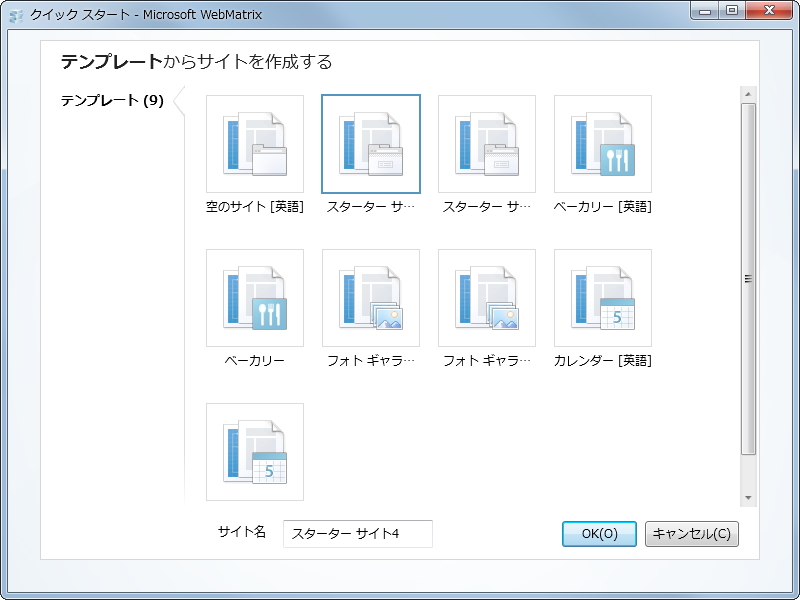The height and width of the screenshot is (600, 800).
Task: Choose the フォト ギャラ… template beside カレンダー [英語]
Action: [x=487, y=298]
